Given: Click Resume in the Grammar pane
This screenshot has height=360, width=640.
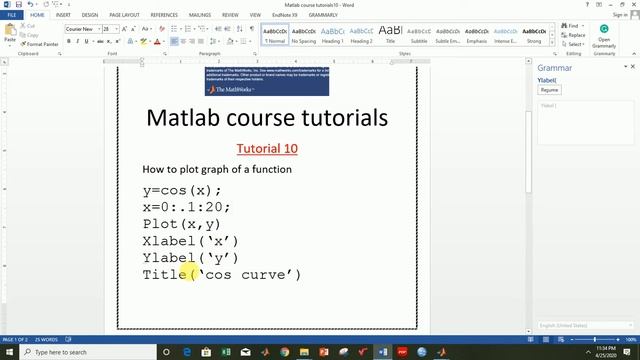Looking at the screenshot, I should tap(549, 90).
